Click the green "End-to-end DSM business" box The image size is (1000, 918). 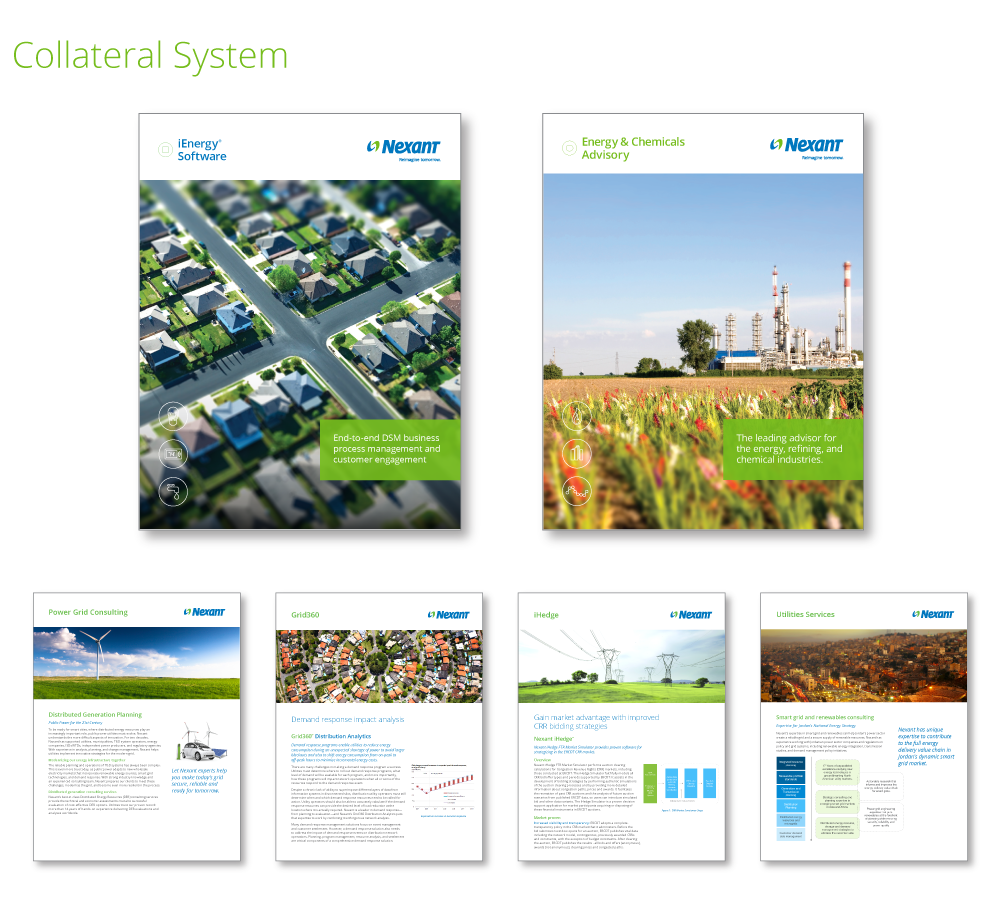pos(390,449)
